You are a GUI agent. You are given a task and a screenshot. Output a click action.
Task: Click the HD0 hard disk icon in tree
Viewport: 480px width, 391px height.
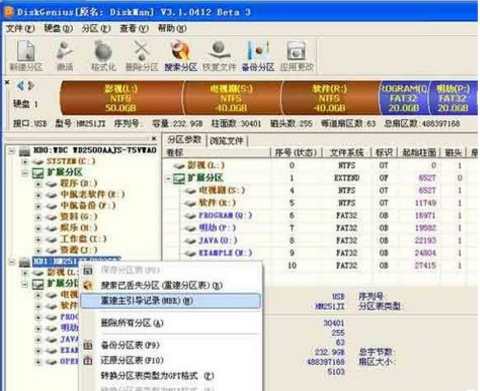pos(24,152)
